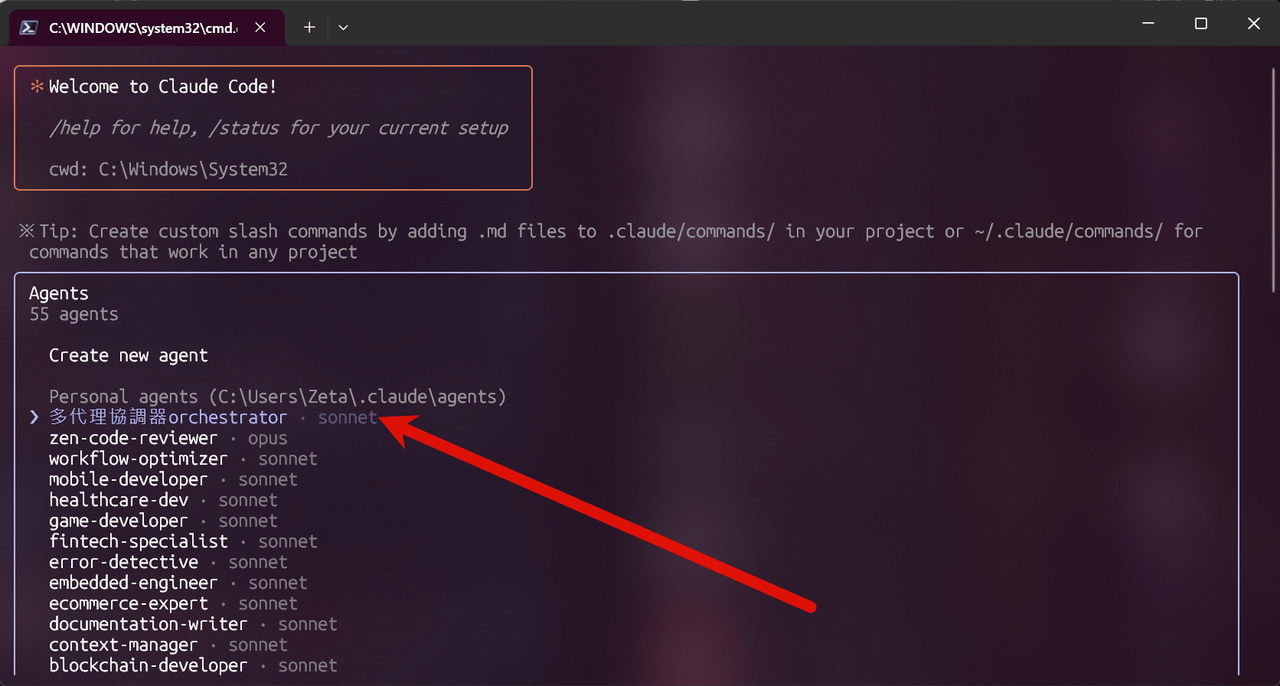This screenshot has height=686, width=1280.
Task: Minimize the terminal window
Action: 1148,23
